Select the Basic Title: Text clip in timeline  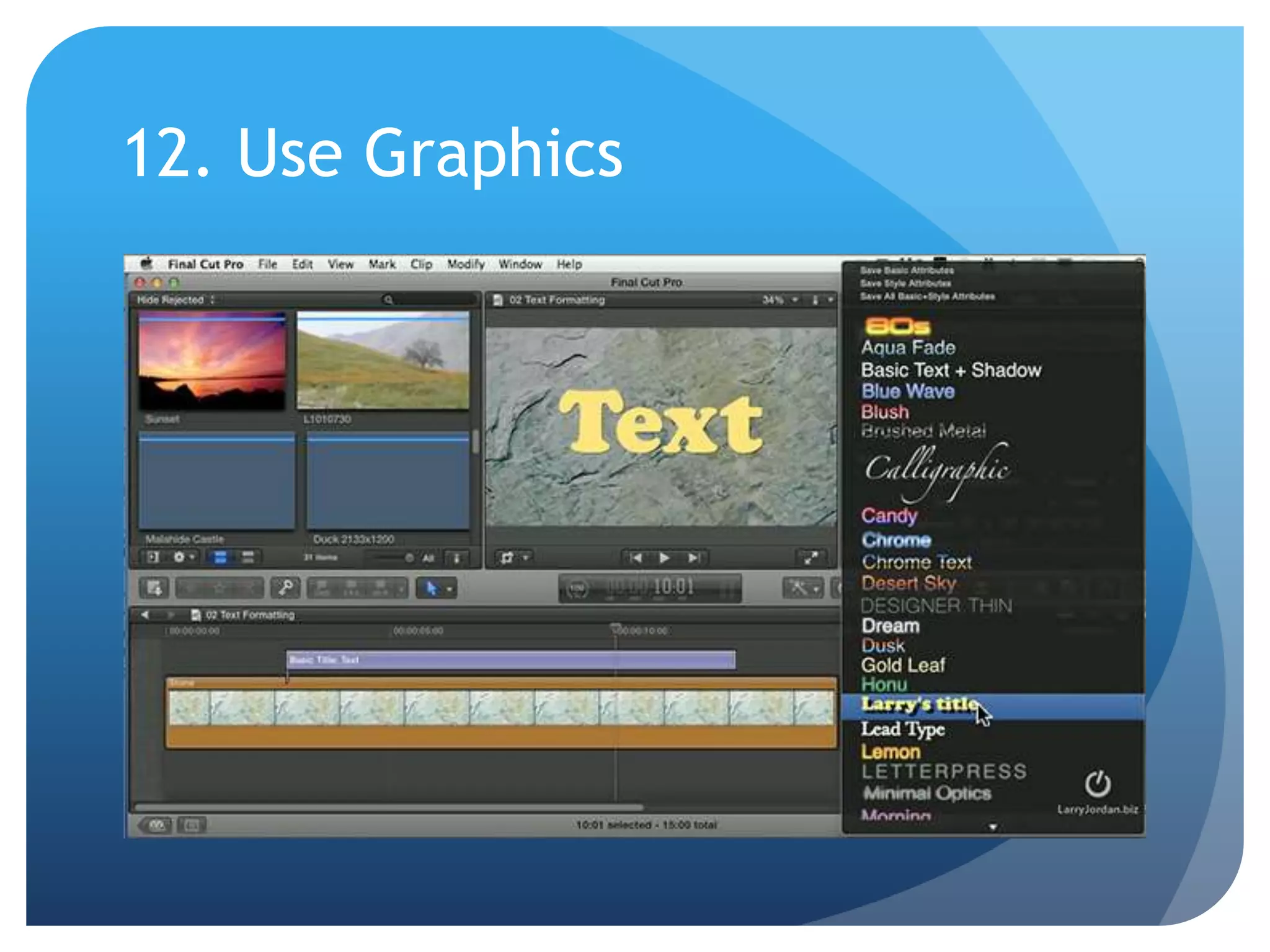click(x=511, y=659)
